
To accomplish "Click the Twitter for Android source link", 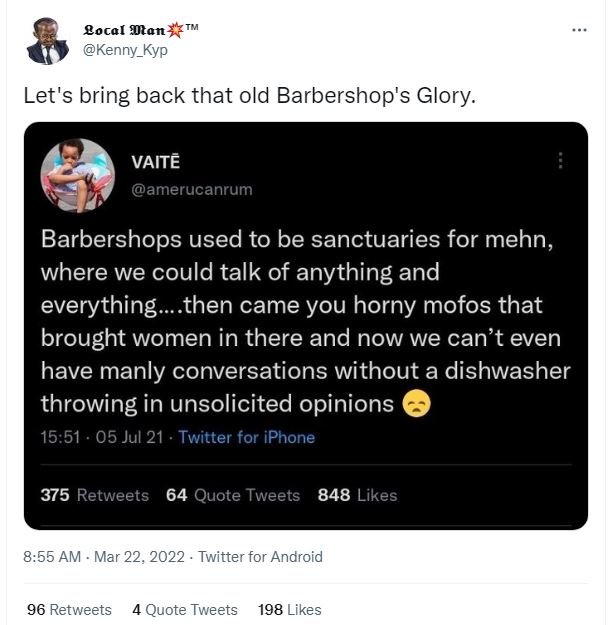I will click(260, 557).
